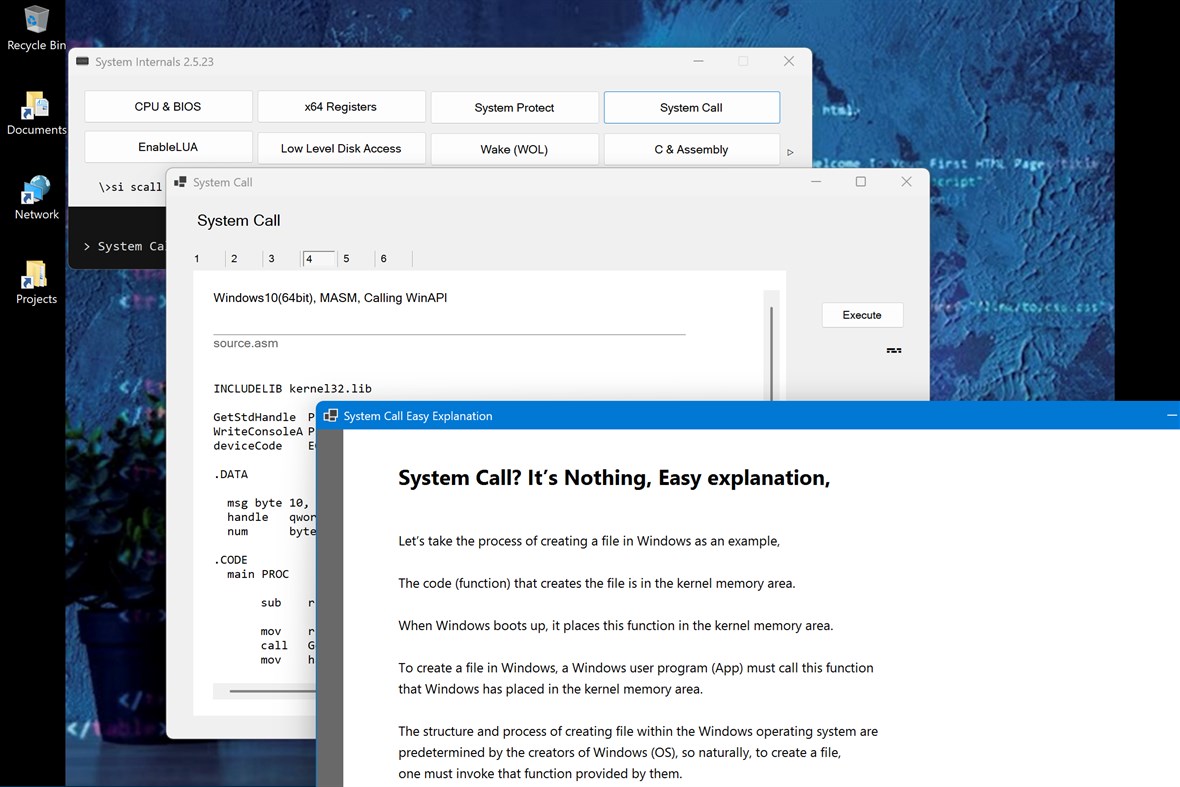Screen dimensions: 1180x787
Task: Click the System Internals app icon in title bar
Action: (82, 60)
